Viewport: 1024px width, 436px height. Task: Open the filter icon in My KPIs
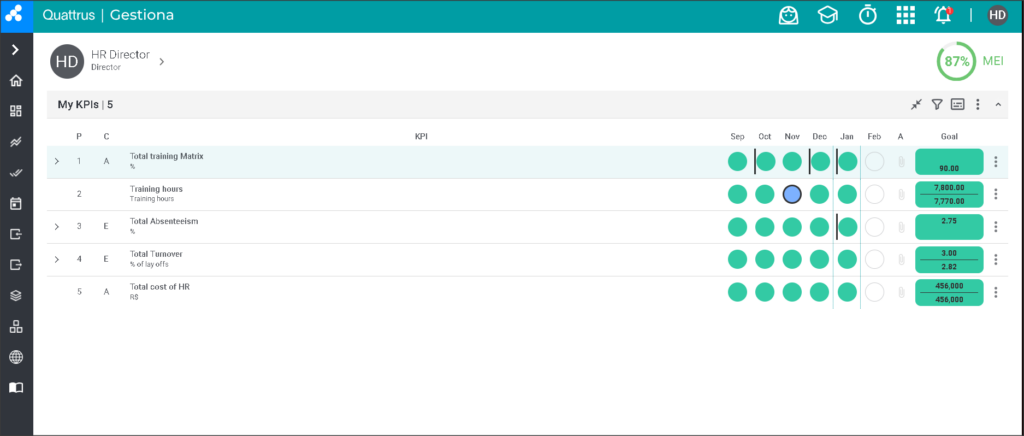[x=936, y=104]
